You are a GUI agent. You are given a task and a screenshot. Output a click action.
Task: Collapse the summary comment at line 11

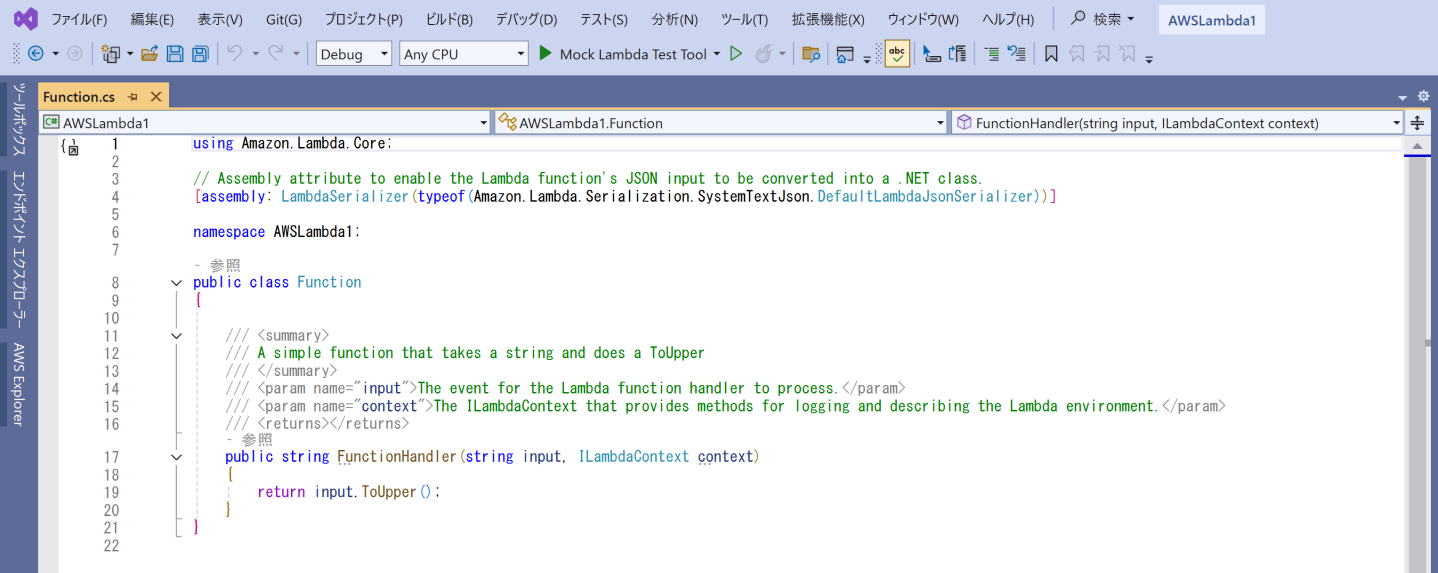point(177,336)
